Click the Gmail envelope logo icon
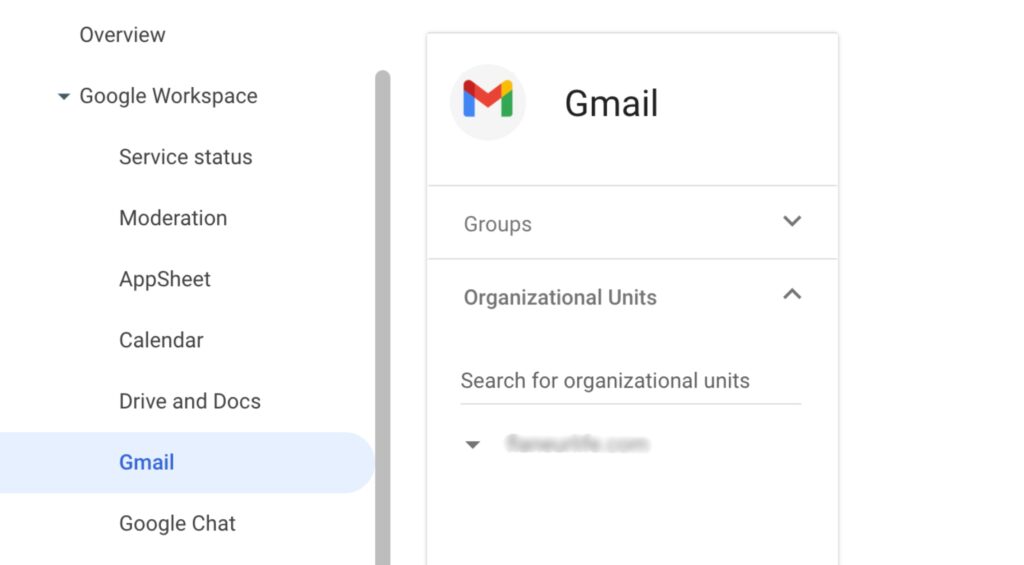The image size is (1024, 565). pyautogui.click(x=488, y=102)
